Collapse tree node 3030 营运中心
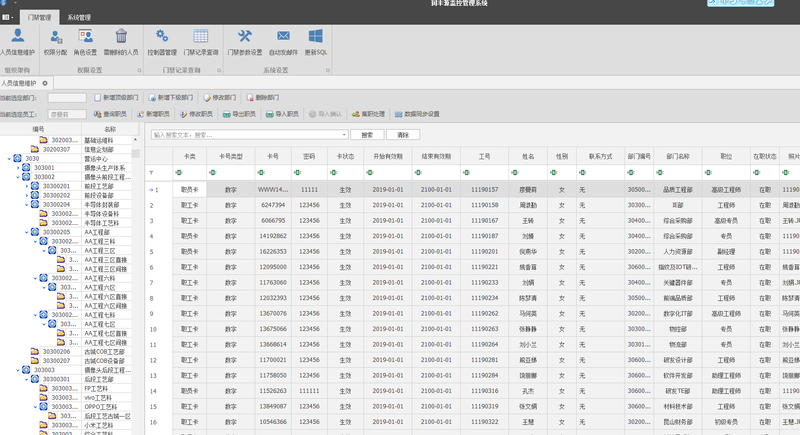This screenshot has height=435, width=800. [x=9, y=159]
